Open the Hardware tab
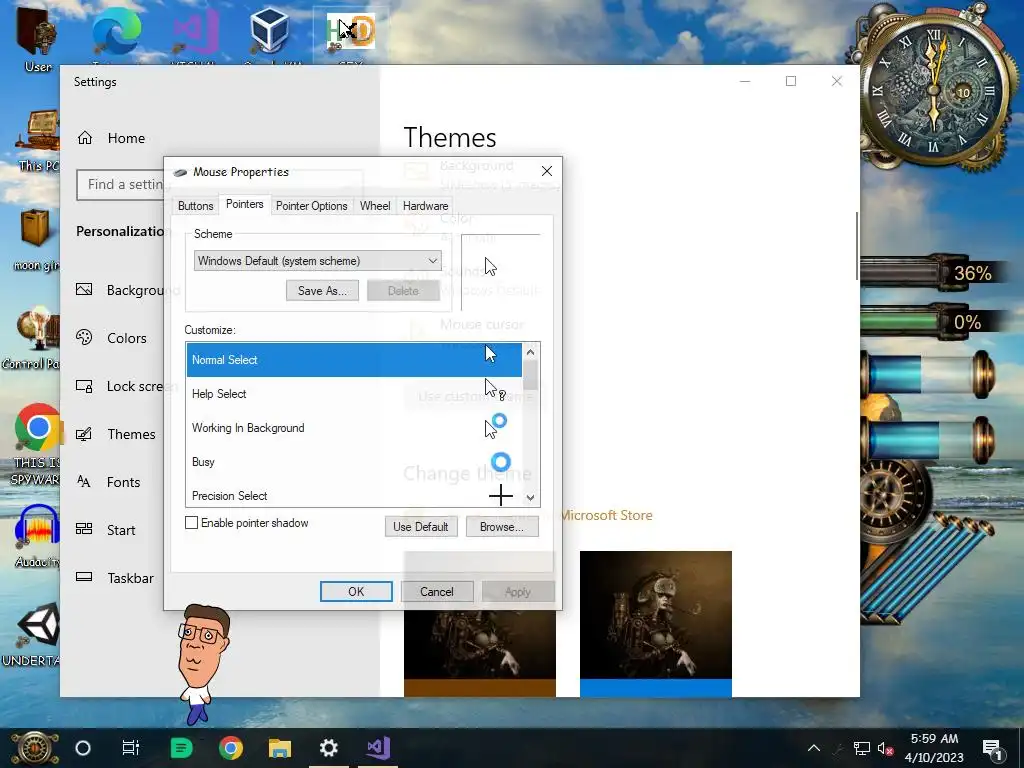 (x=425, y=206)
